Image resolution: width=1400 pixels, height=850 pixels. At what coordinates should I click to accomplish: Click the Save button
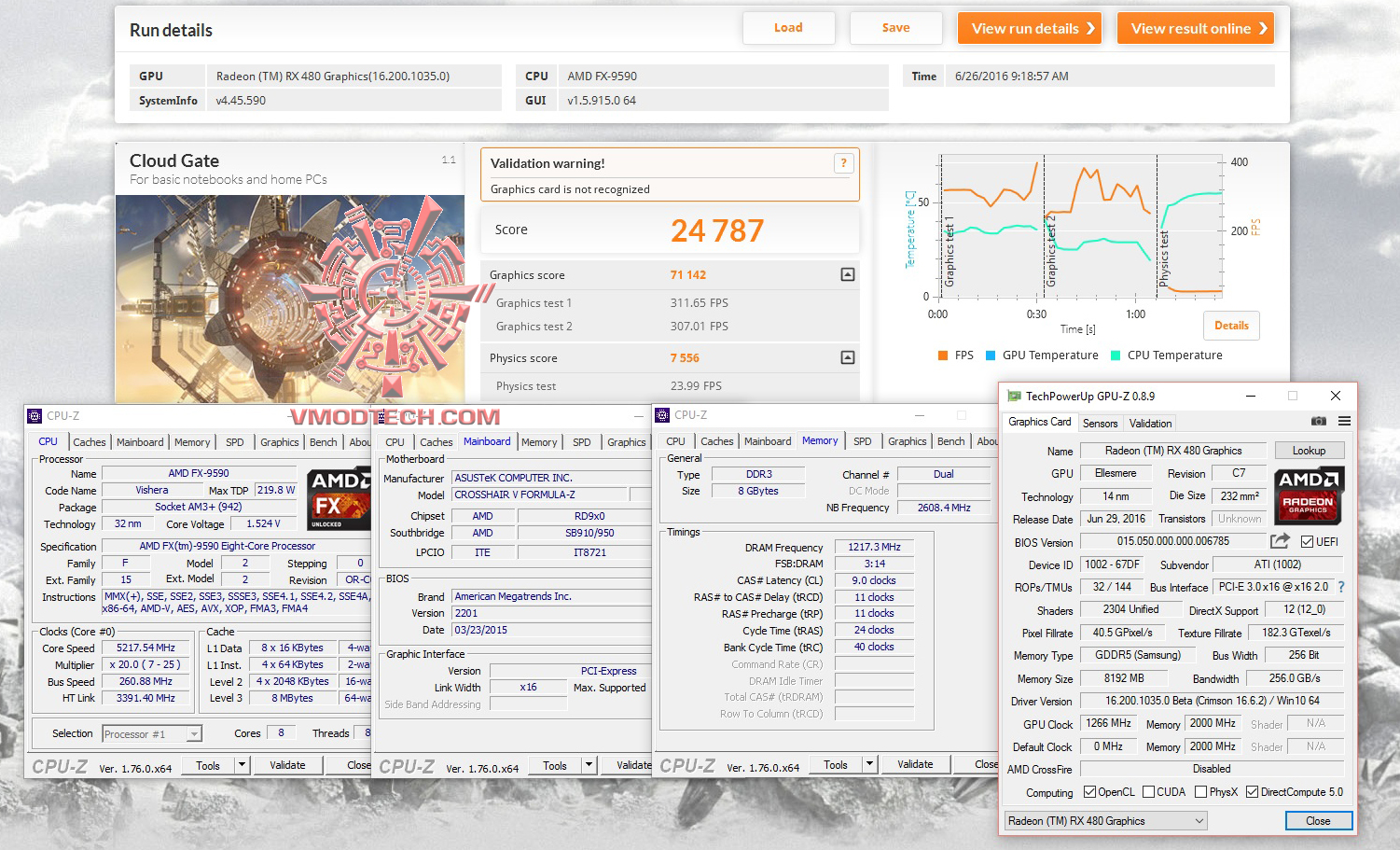click(x=896, y=28)
